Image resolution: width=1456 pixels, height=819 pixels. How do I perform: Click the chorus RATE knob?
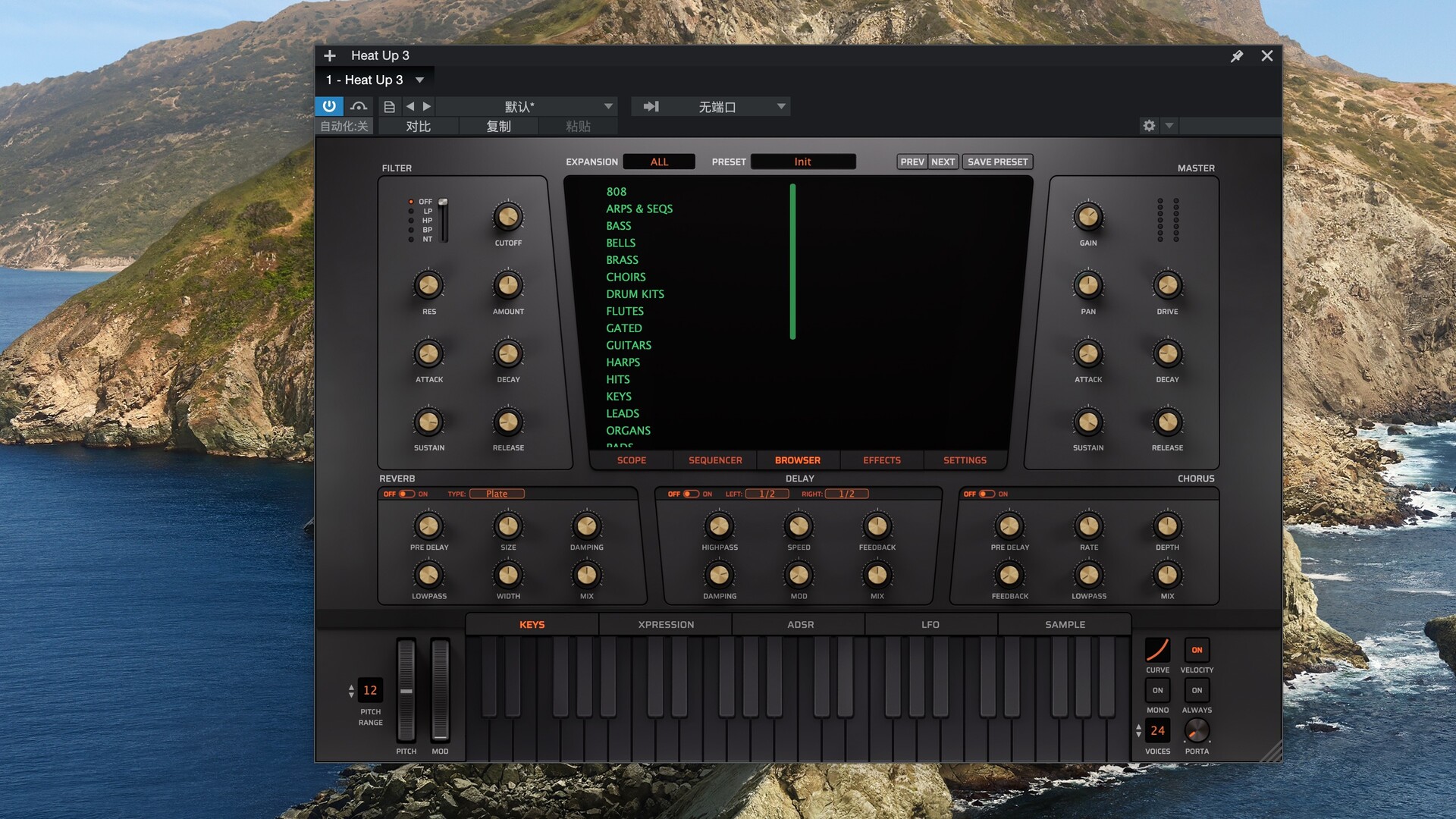[1088, 526]
